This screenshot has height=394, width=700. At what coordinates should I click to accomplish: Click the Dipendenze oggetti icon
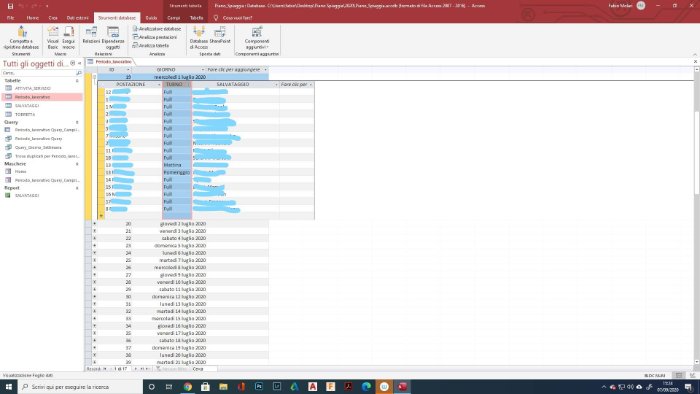[113, 37]
